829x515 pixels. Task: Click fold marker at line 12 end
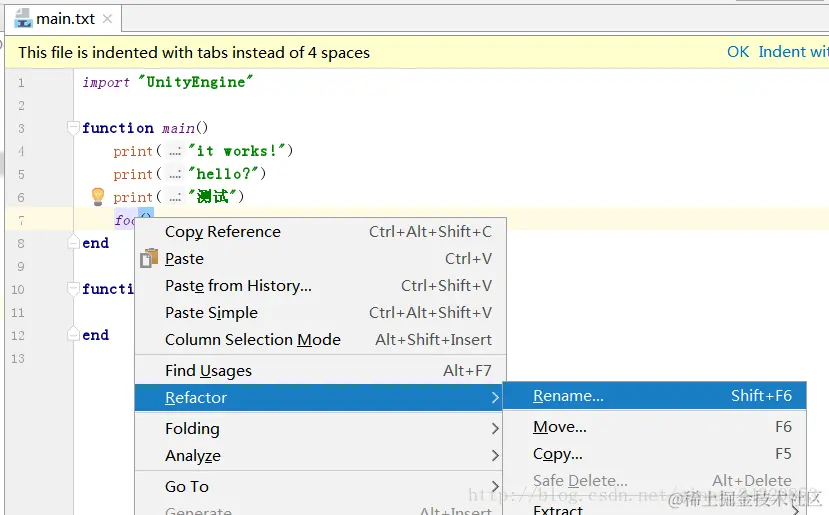pos(73,335)
